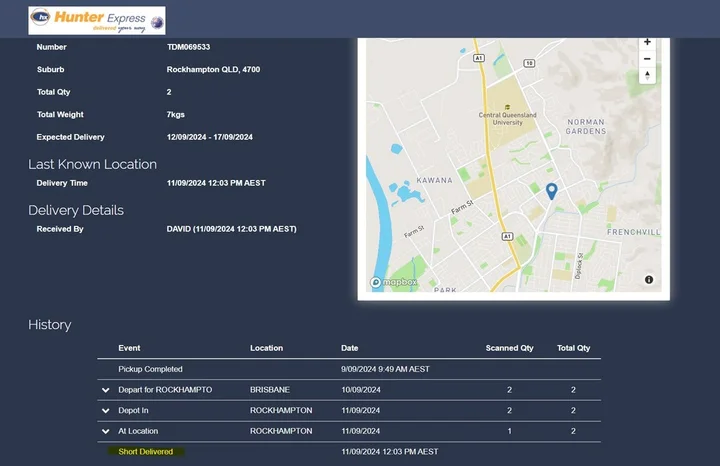Click the blue delivery location pin
Viewport: 720px width, 466px height.
pyautogui.click(x=551, y=191)
